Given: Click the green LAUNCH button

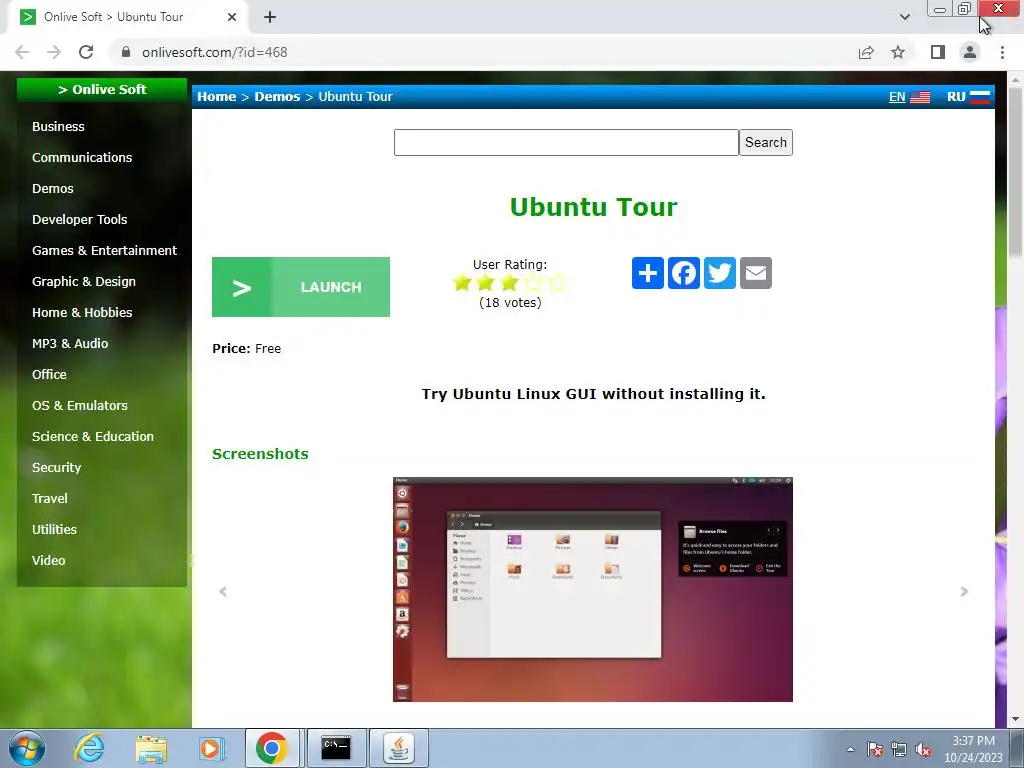Looking at the screenshot, I should (x=300, y=287).
